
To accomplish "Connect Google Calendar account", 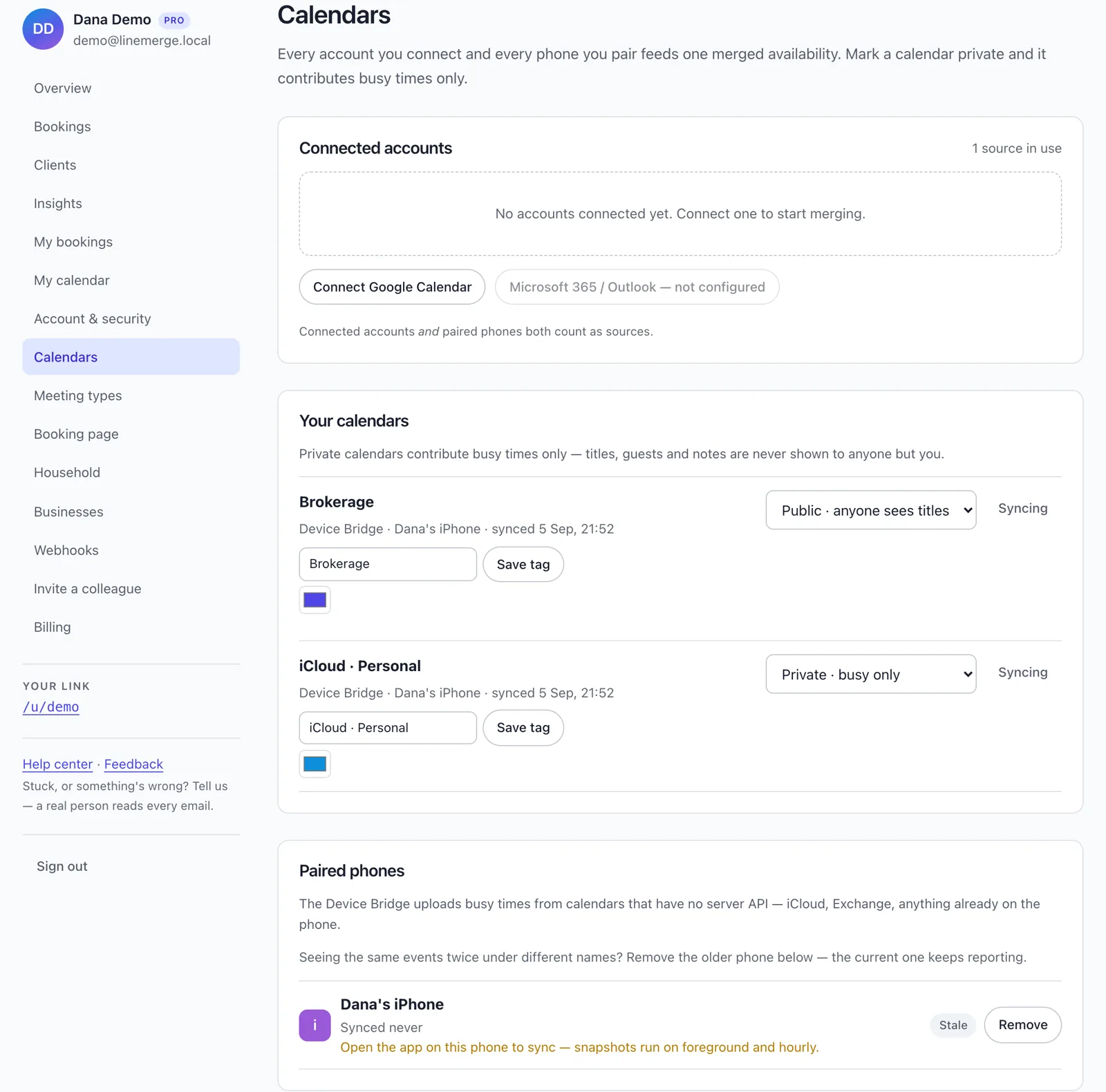I will pos(392,287).
